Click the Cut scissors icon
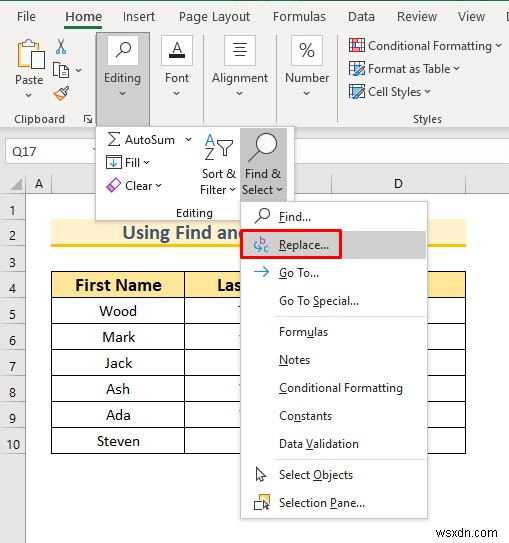Image resolution: width=509 pixels, height=543 pixels. click(61, 46)
